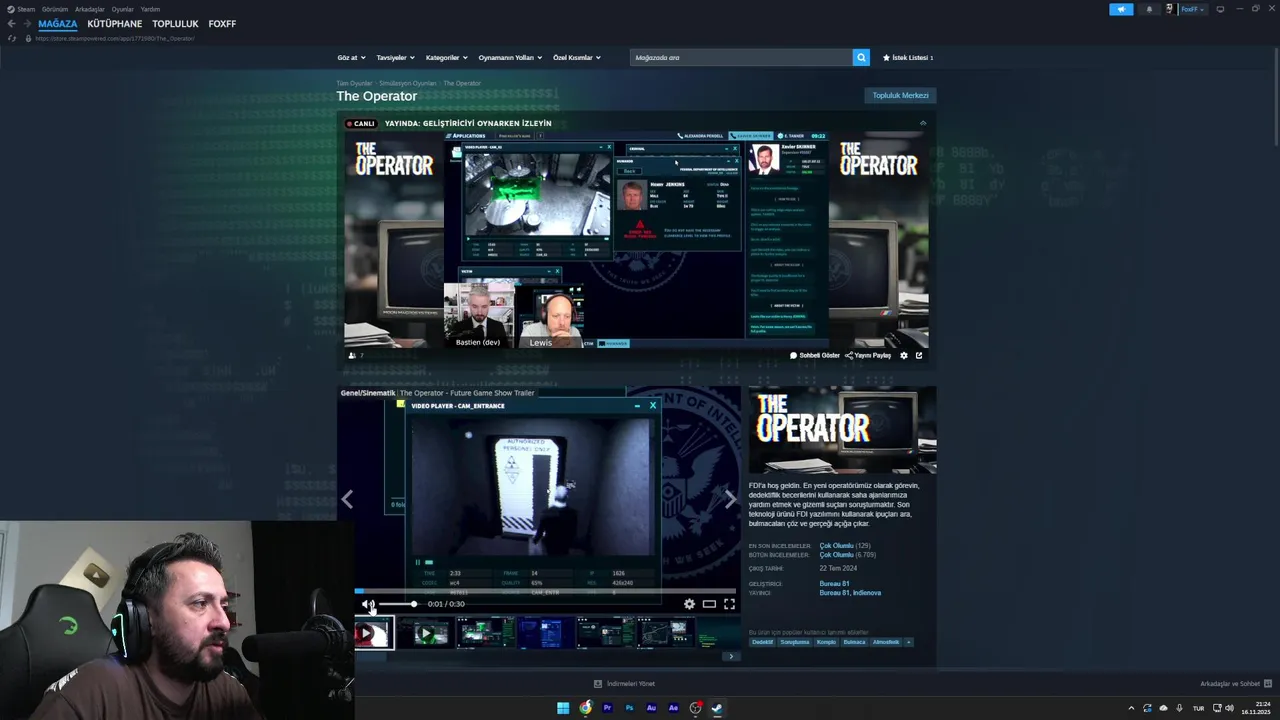
Task: Open Bureau 81 developer link
Action: tap(834, 584)
